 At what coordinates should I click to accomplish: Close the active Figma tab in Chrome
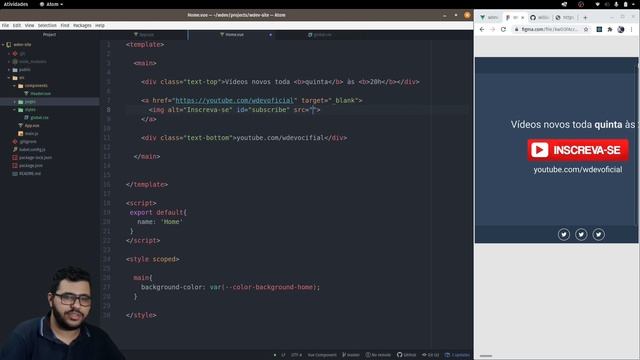(x=522, y=18)
